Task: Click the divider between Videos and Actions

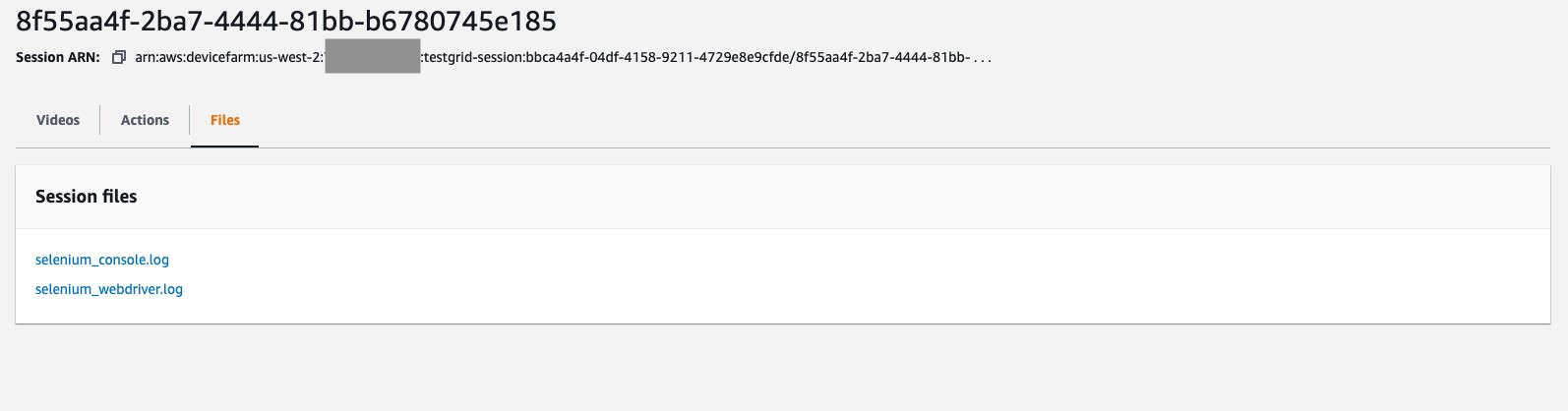Action: point(100,120)
